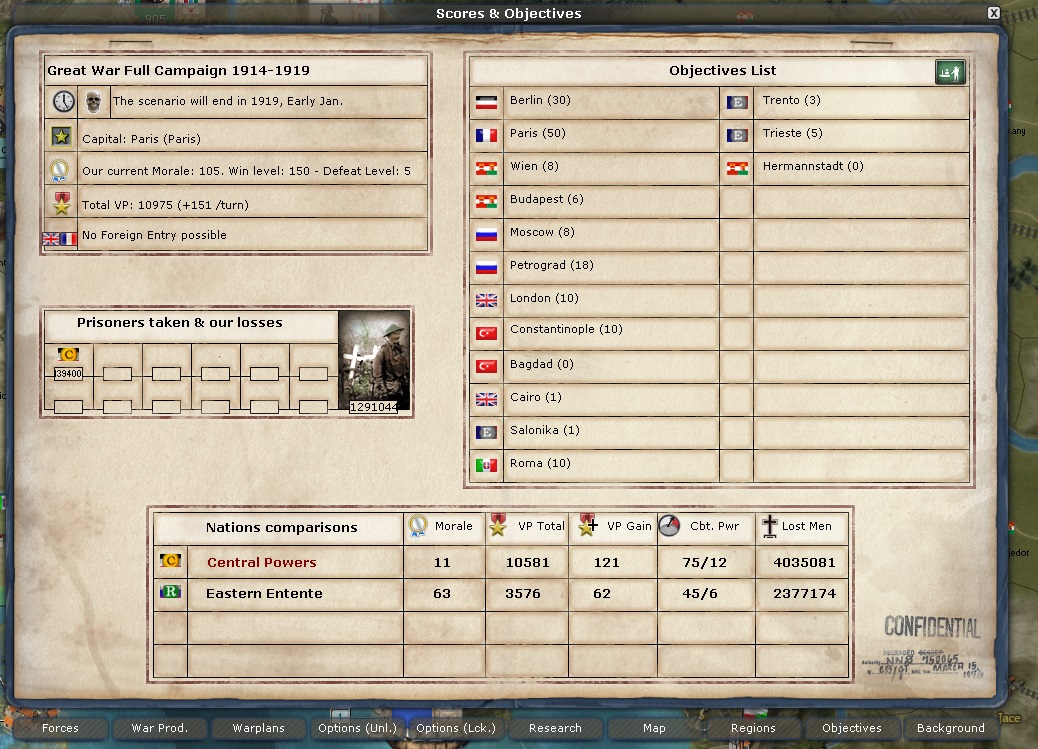The height and width of the screenshot is (749, 1038).
Task: Switch to the War Prod. tab
Action: [x=159, y=728]
